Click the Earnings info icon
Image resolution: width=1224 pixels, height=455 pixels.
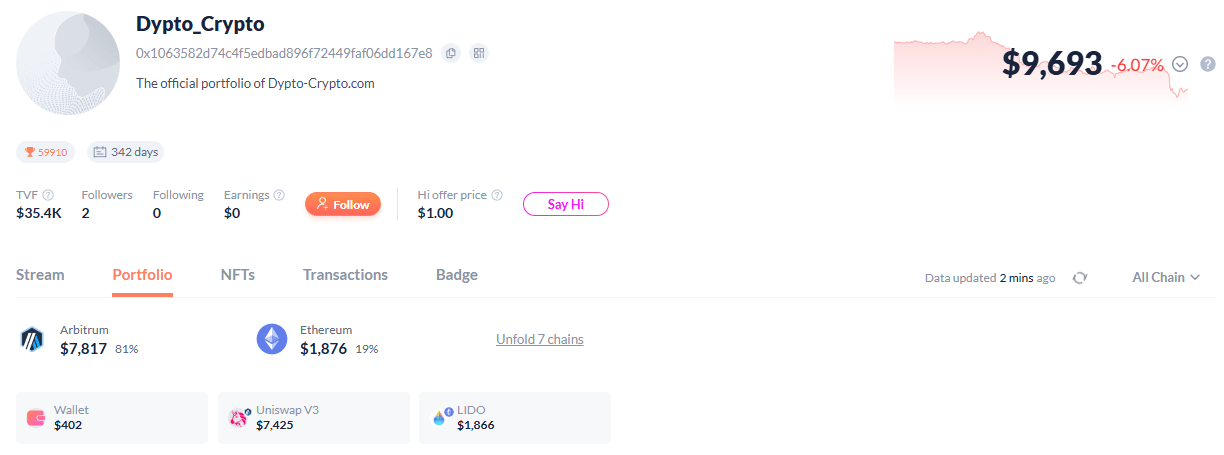click(x=279, y=195)
